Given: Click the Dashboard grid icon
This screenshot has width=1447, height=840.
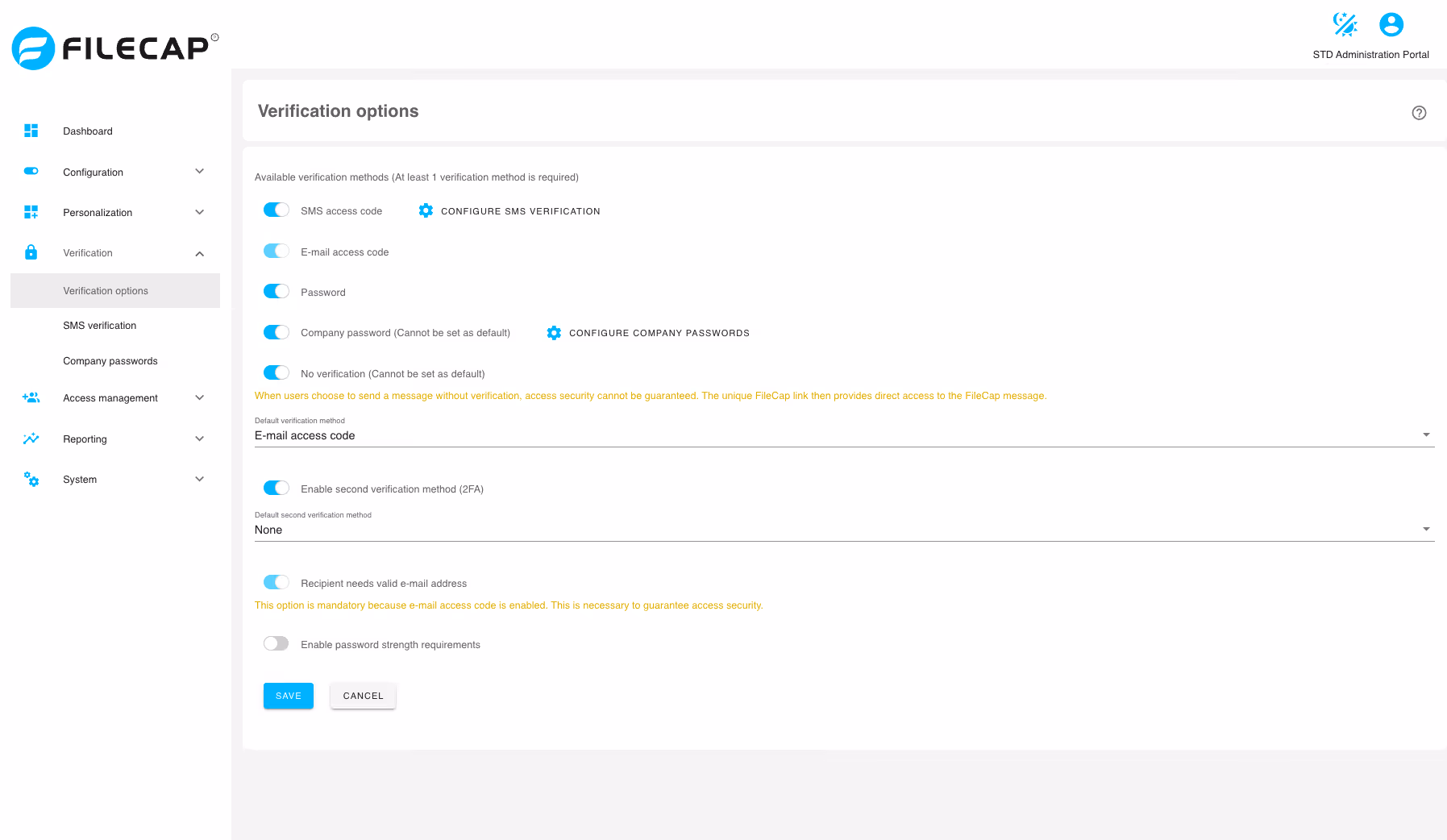Looking at the screenshot, I should pos(31,131).
